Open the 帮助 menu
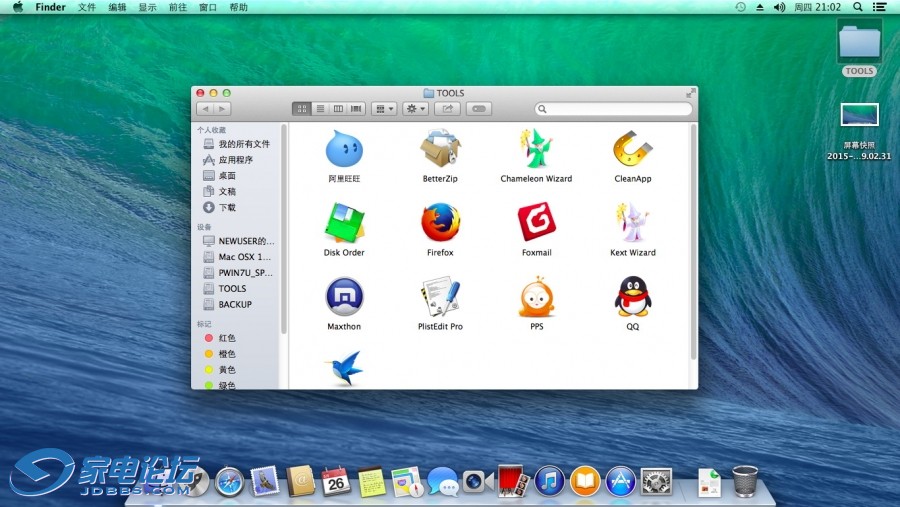The image size is (900, 507). [x=238, y=7]
